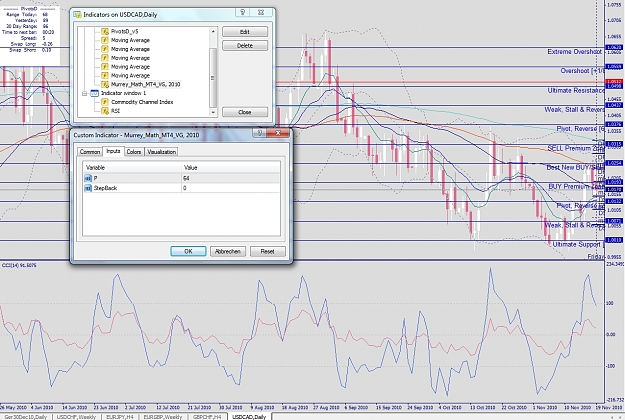Collapse the Indicator window 1 tree node
The width and height of the screenshot is (625, 420).
click(85, 93)
